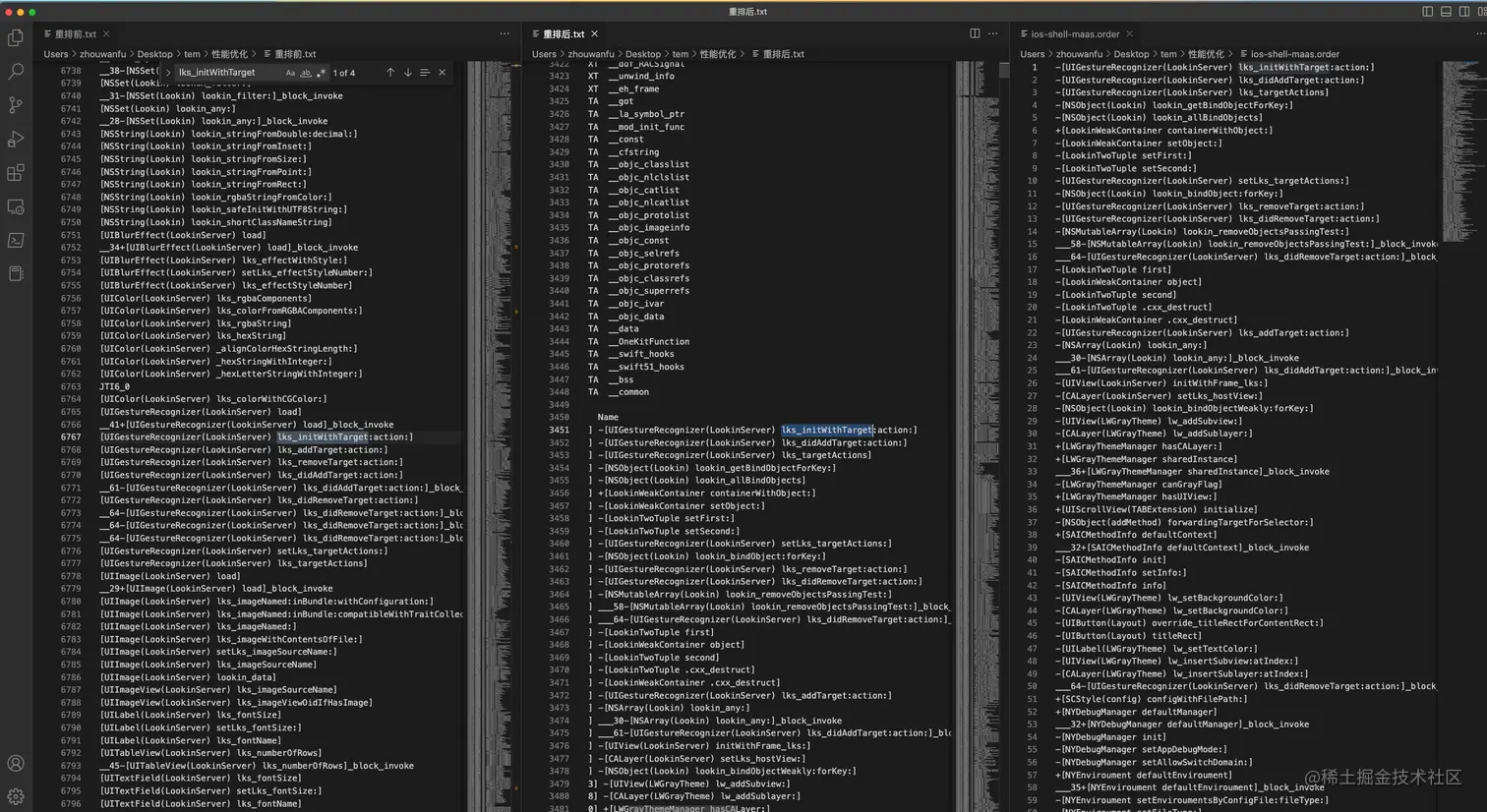The height and width of the screenshot is (812, 1487).
Task: Click the Find in Selection icon
Action: (x=425, y=73)
